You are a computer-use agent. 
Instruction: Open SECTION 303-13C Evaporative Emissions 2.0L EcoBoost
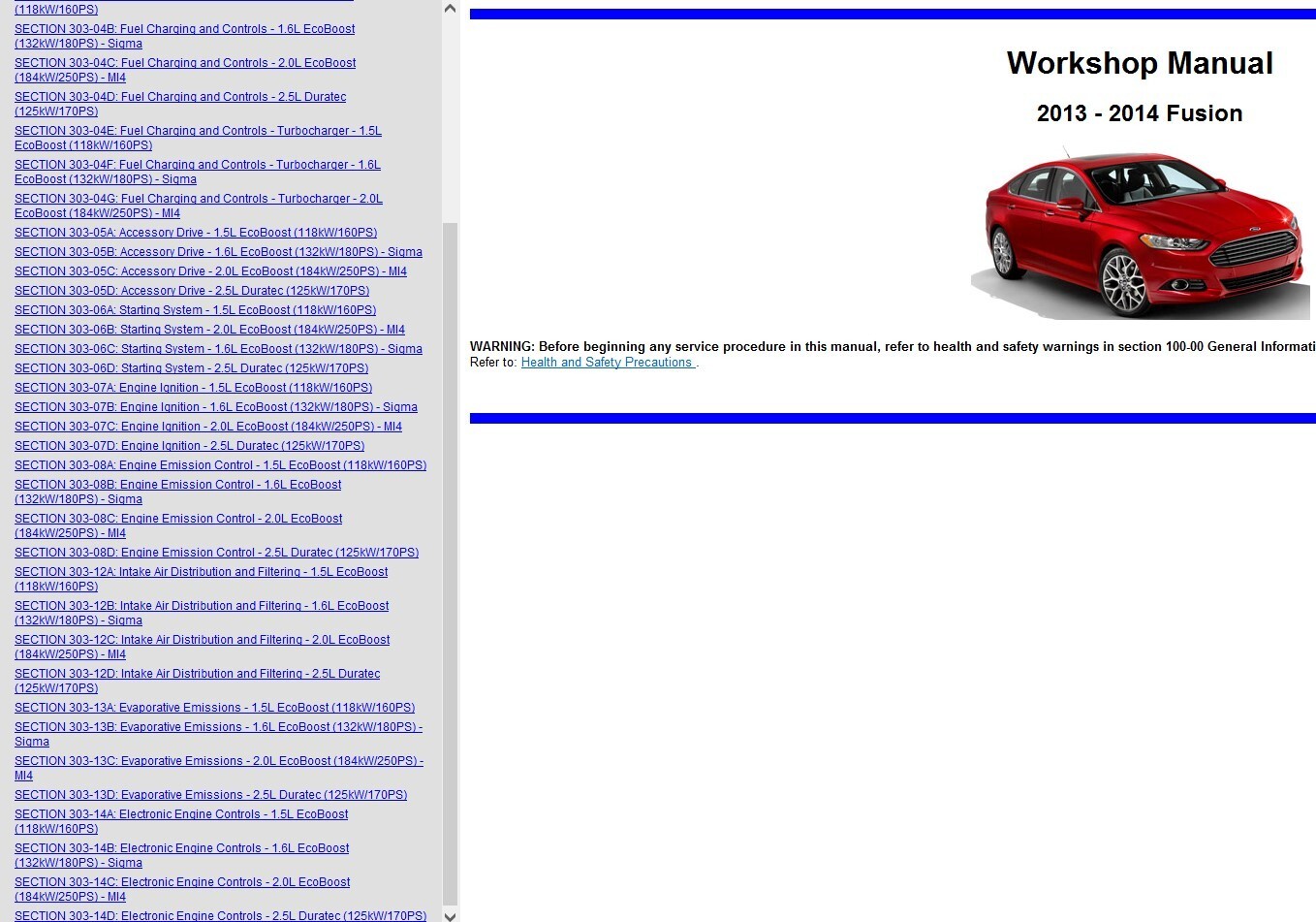point(219,768)
